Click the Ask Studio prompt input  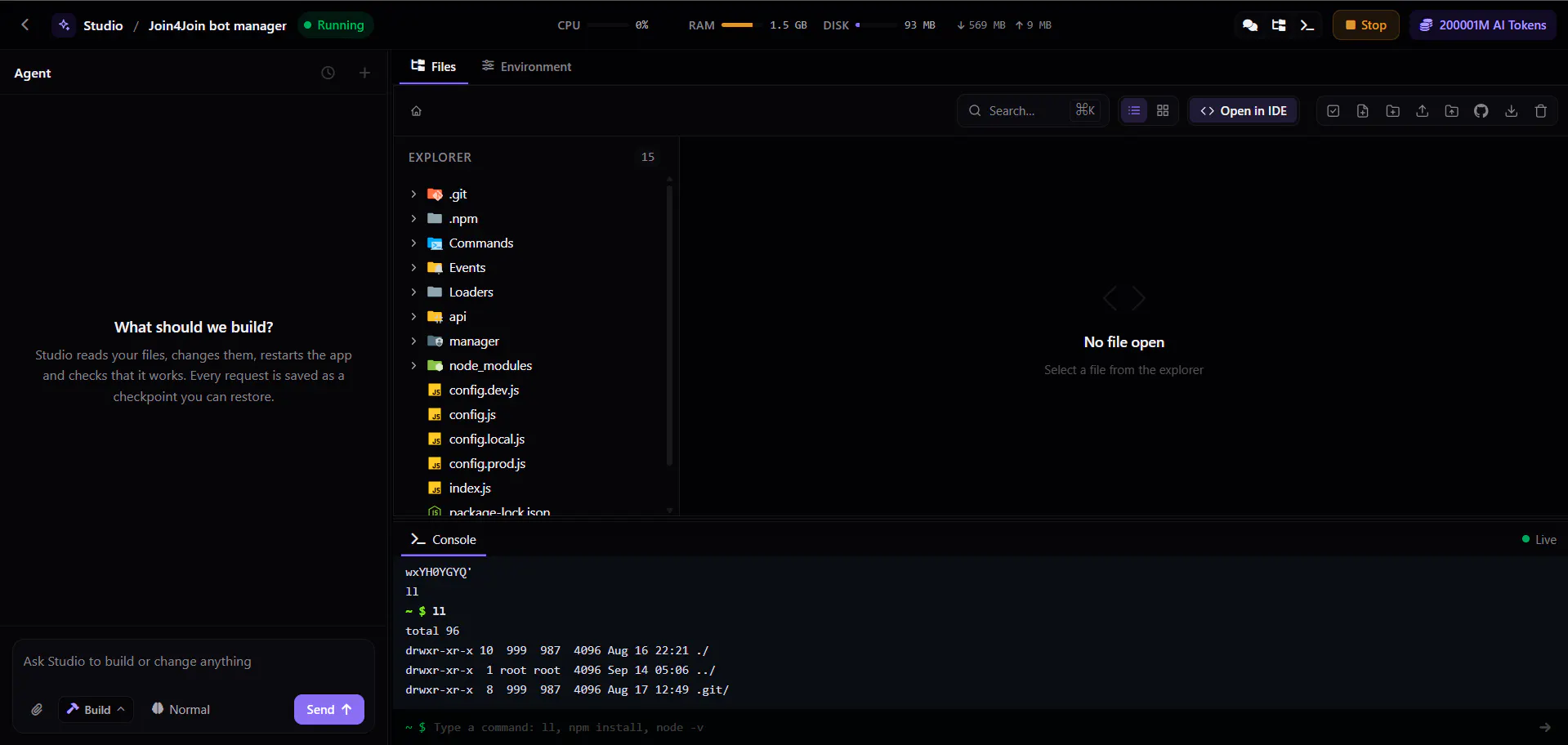tap(194, 662)
